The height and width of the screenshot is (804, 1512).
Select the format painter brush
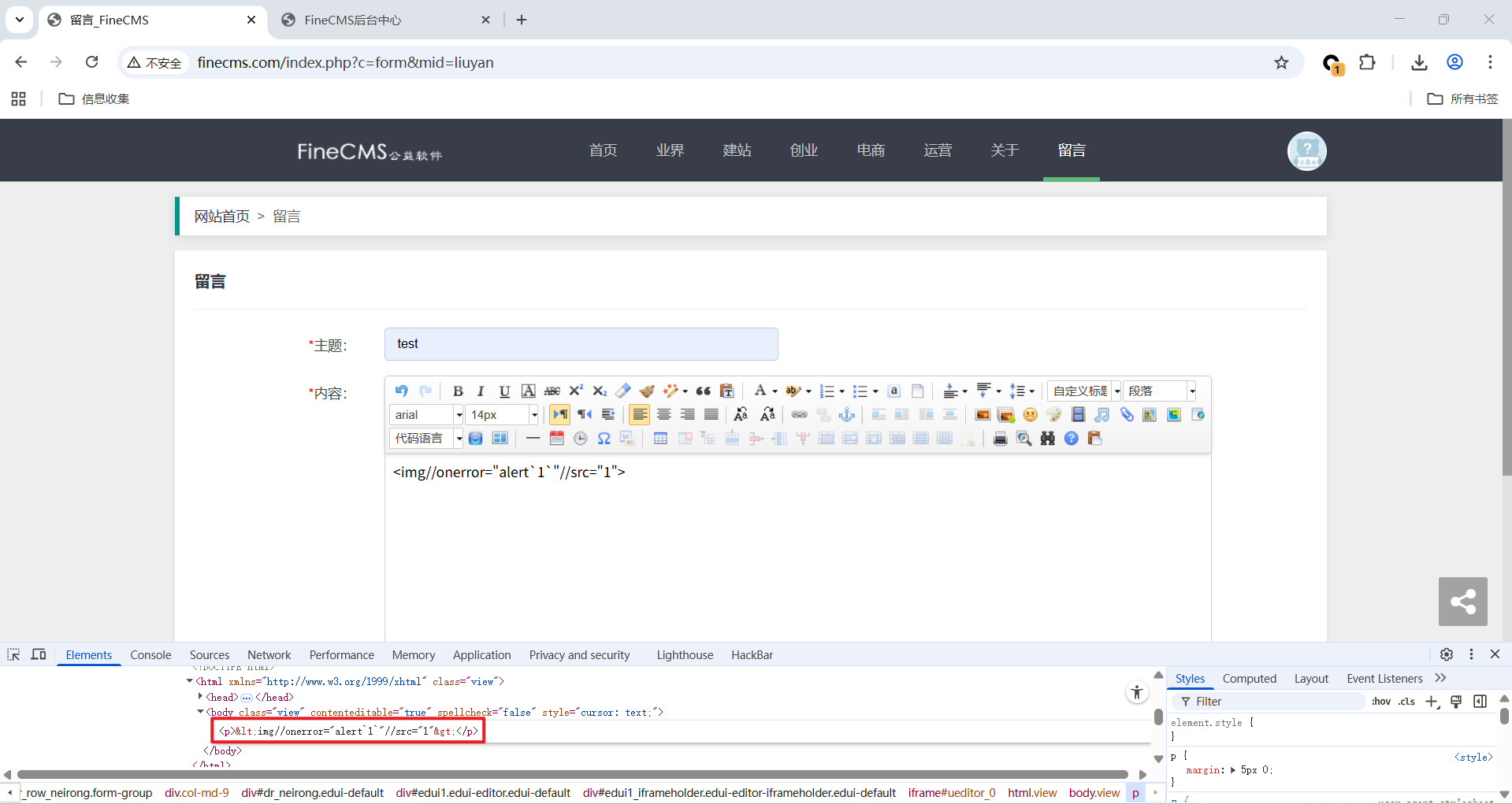pos(647,391)
